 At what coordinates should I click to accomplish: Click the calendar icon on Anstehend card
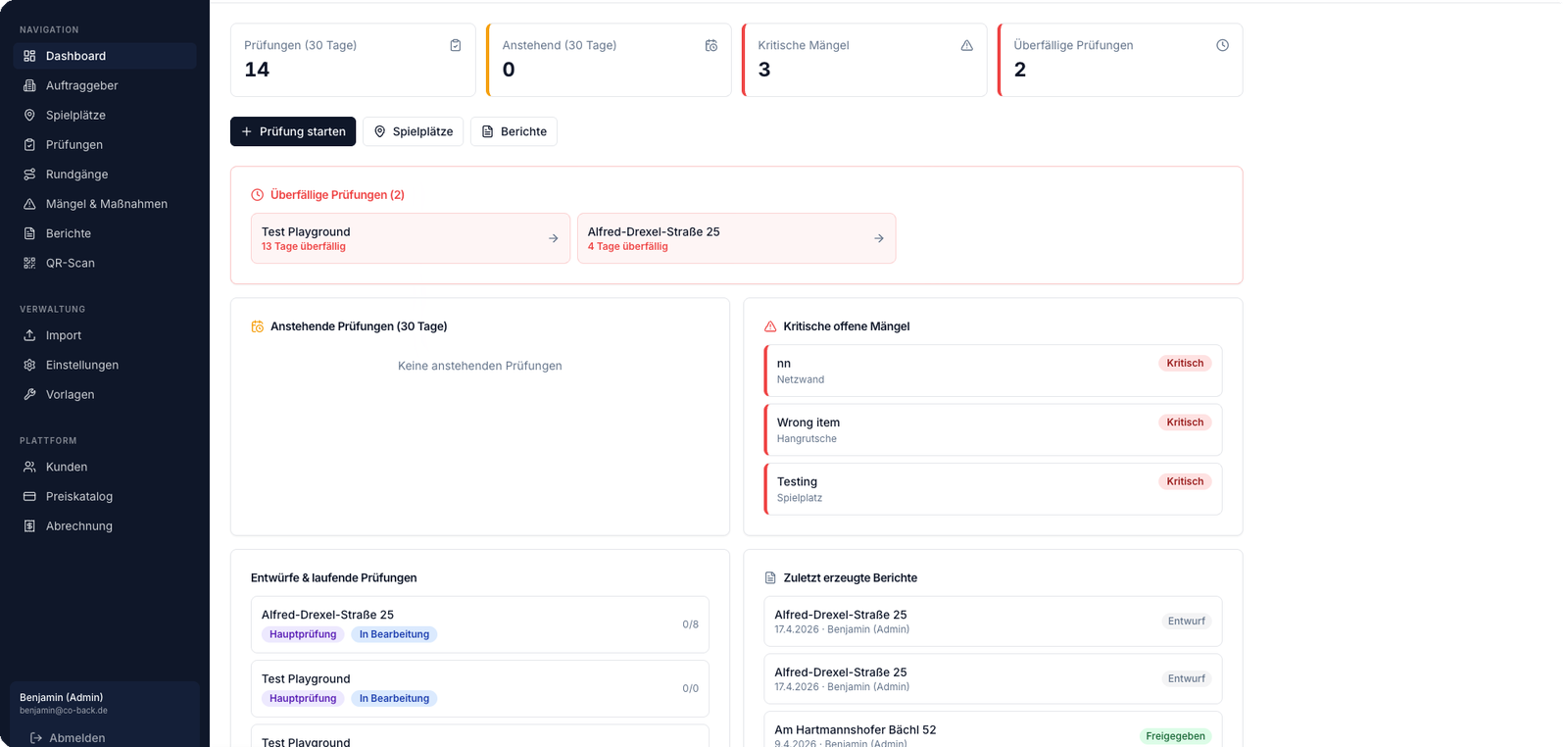[x=711, y=45]
